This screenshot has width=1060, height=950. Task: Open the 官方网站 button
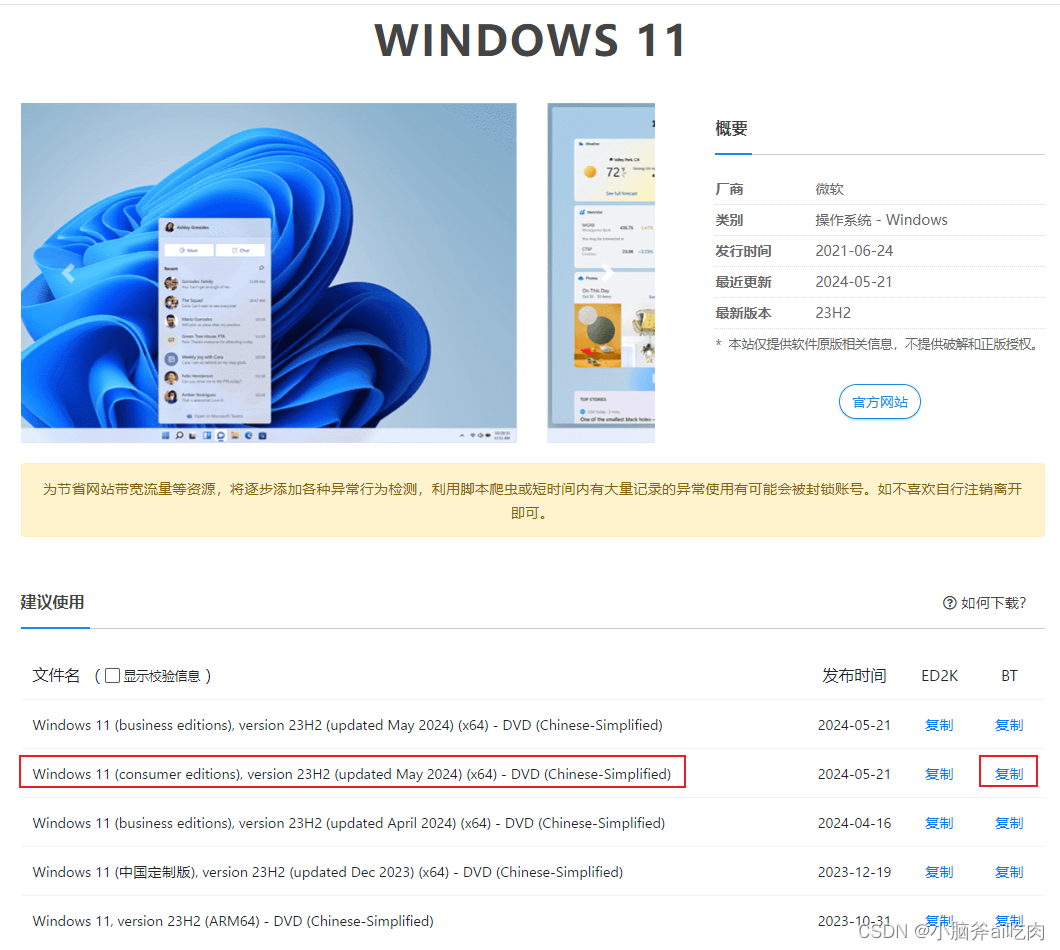click(880, 402)
